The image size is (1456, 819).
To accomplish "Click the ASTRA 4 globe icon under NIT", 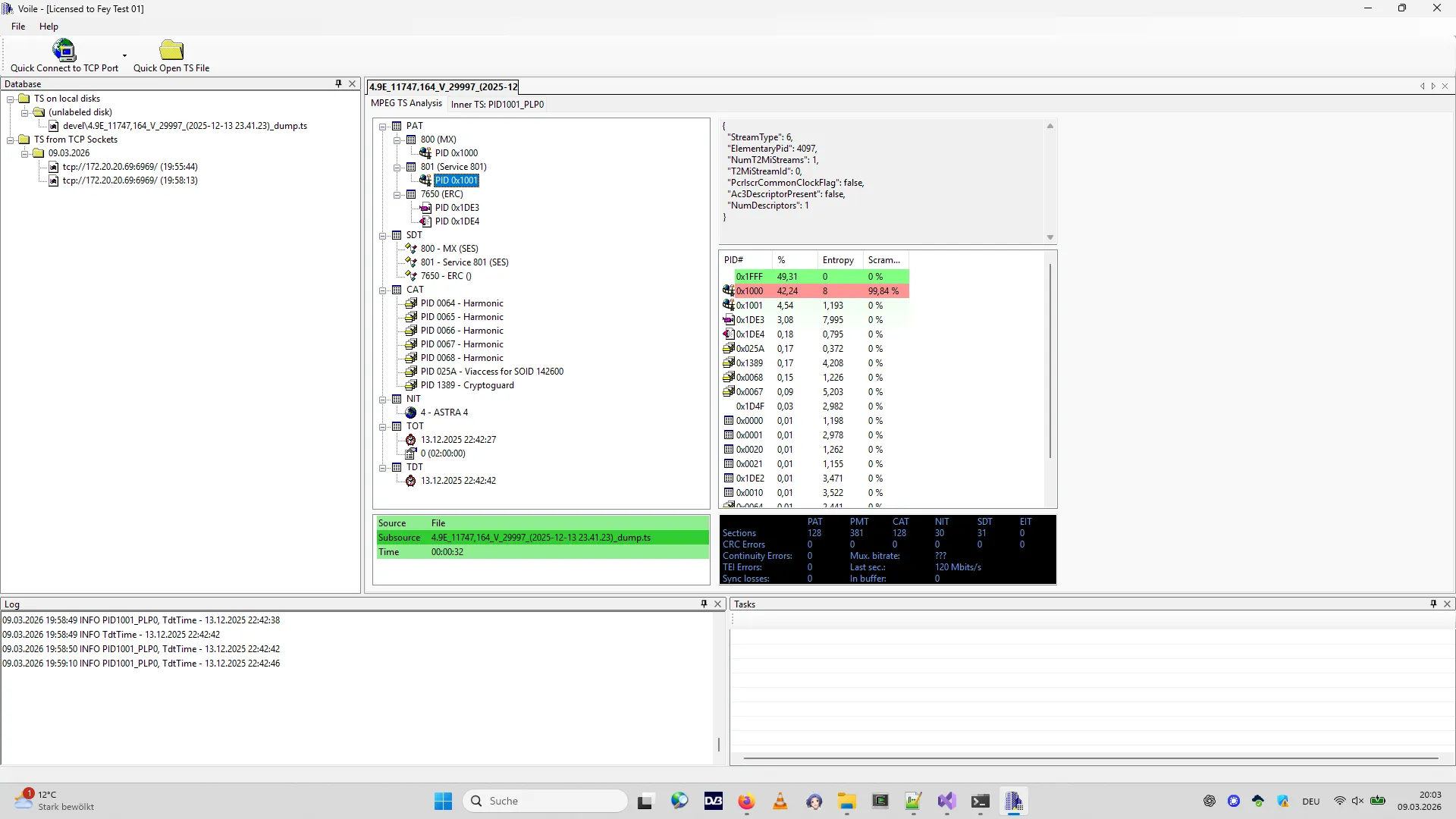I will (411, 413).
